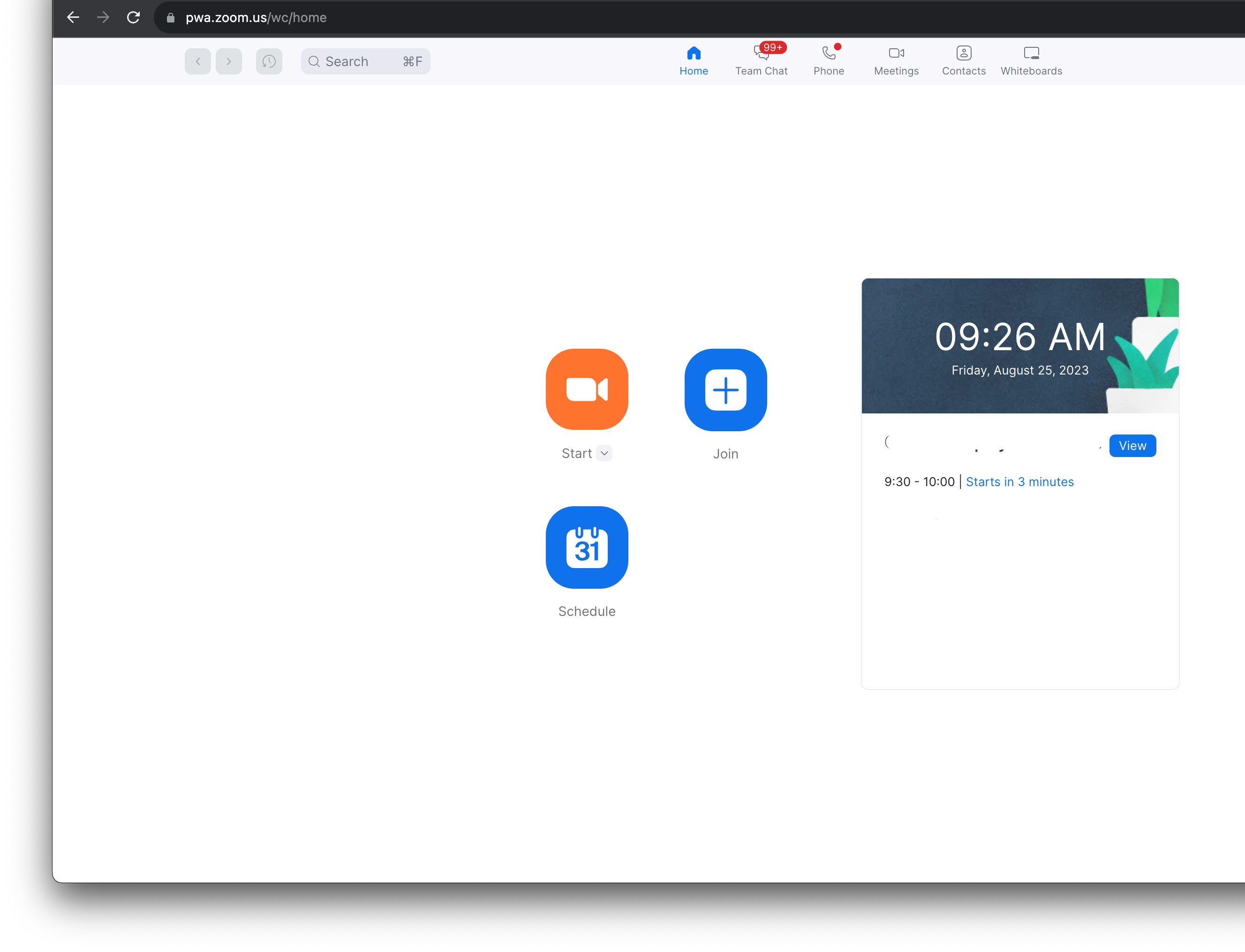Image resolution: width=1245 pixels, height=952 pixels.
Task: Open the Phone tab
Action: pyautogui.click(x=828, y=60)
